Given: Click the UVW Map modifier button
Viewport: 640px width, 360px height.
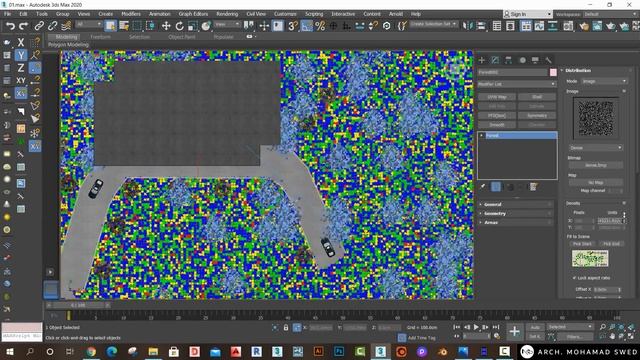Looking at the screenshot, I should [497, 97].
